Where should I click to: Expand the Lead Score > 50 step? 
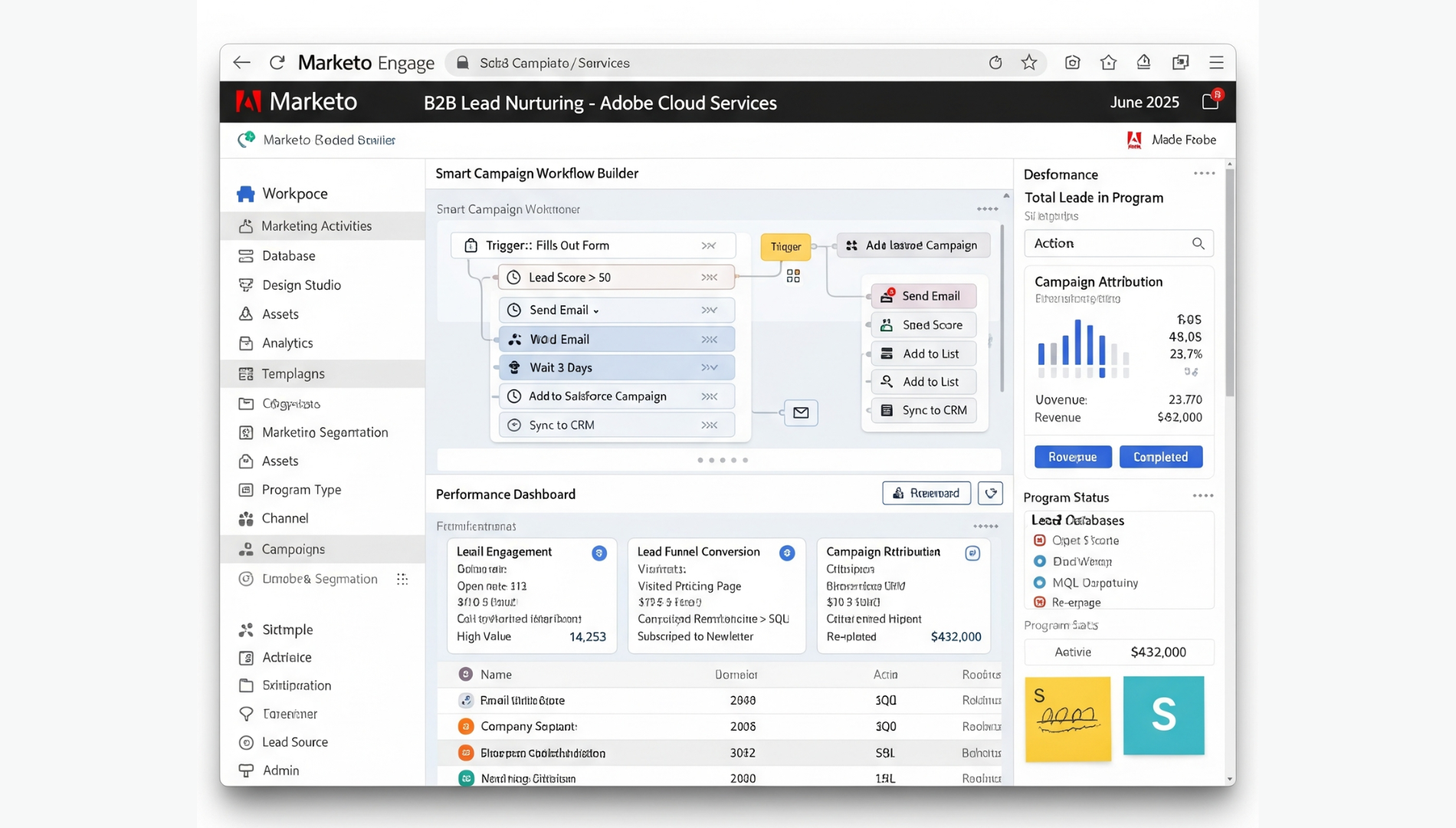pos(710,278)
